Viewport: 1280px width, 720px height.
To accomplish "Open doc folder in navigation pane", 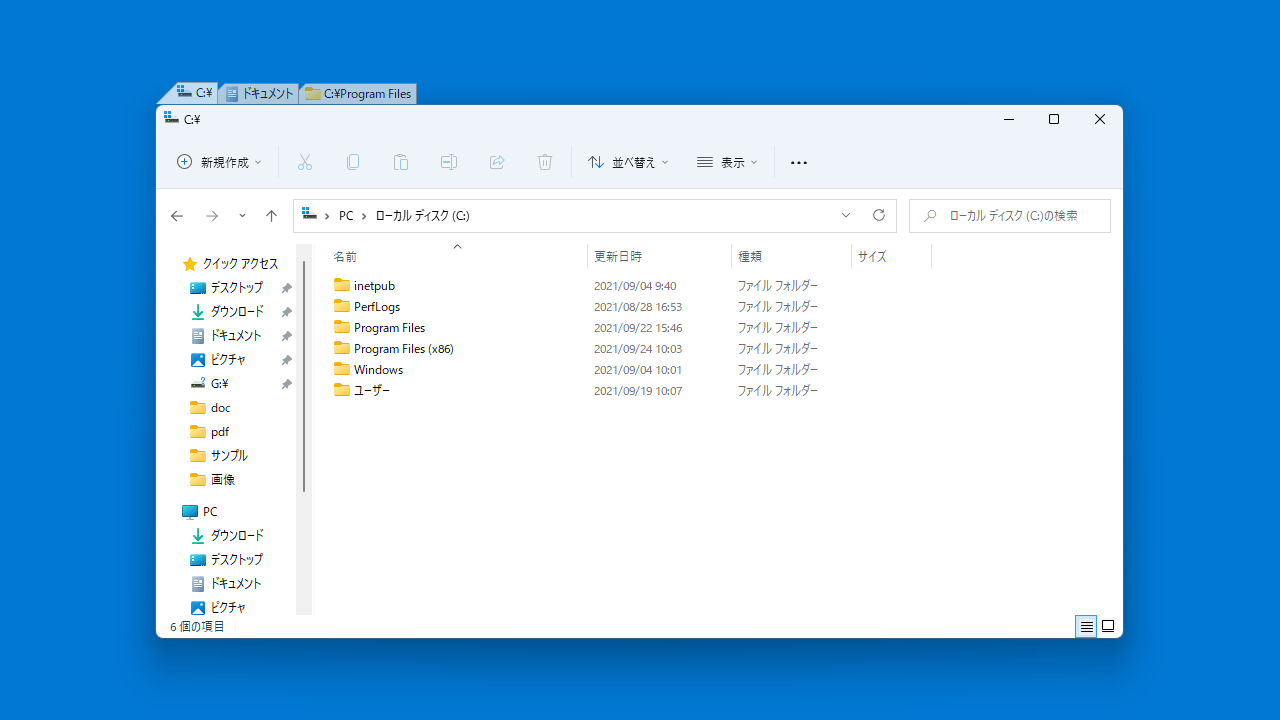I will (220, 408).
